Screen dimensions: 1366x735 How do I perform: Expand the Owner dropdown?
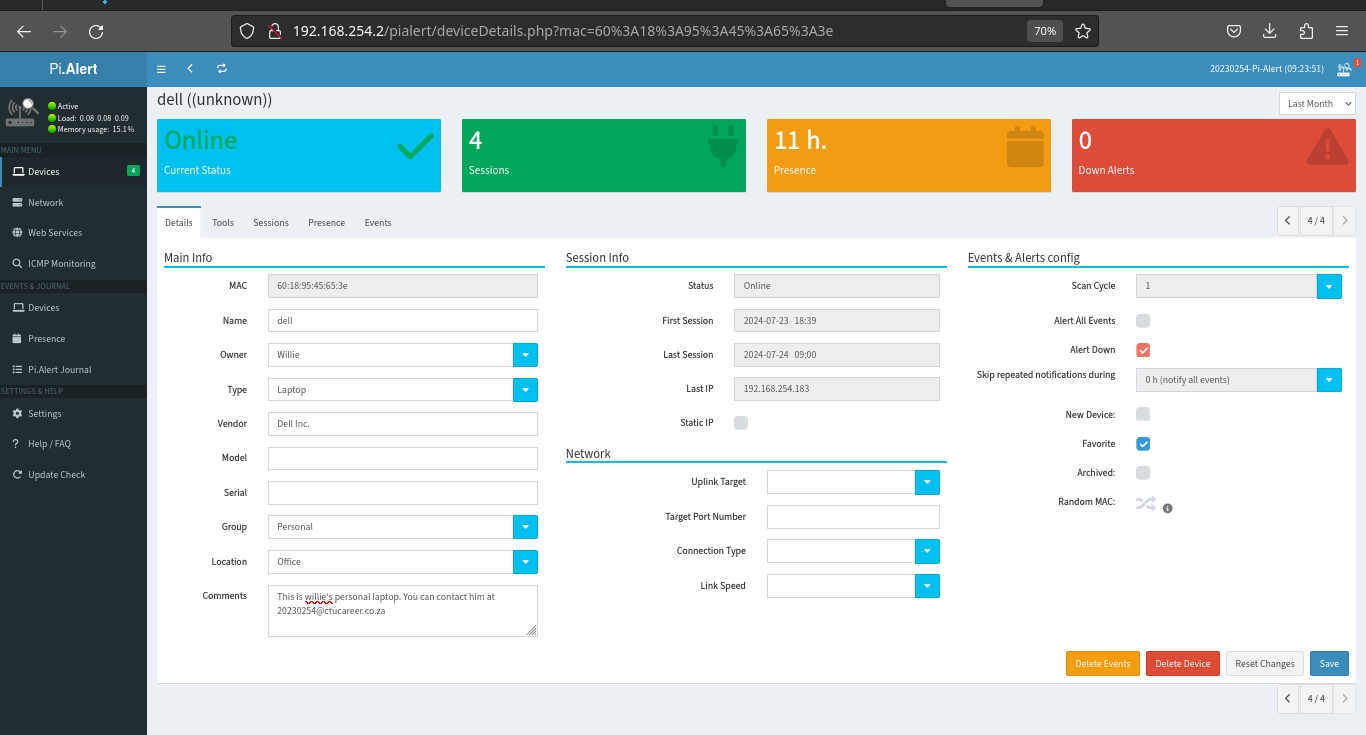(x=525, y=355)
